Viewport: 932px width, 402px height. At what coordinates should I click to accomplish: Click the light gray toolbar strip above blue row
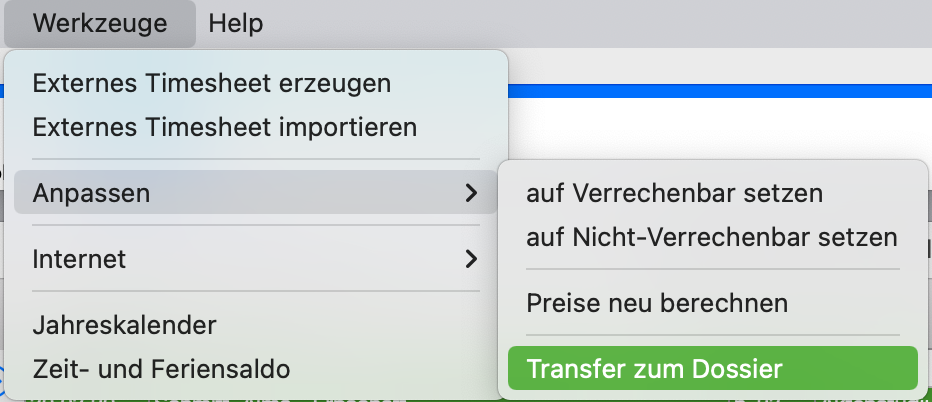point(719,66)
